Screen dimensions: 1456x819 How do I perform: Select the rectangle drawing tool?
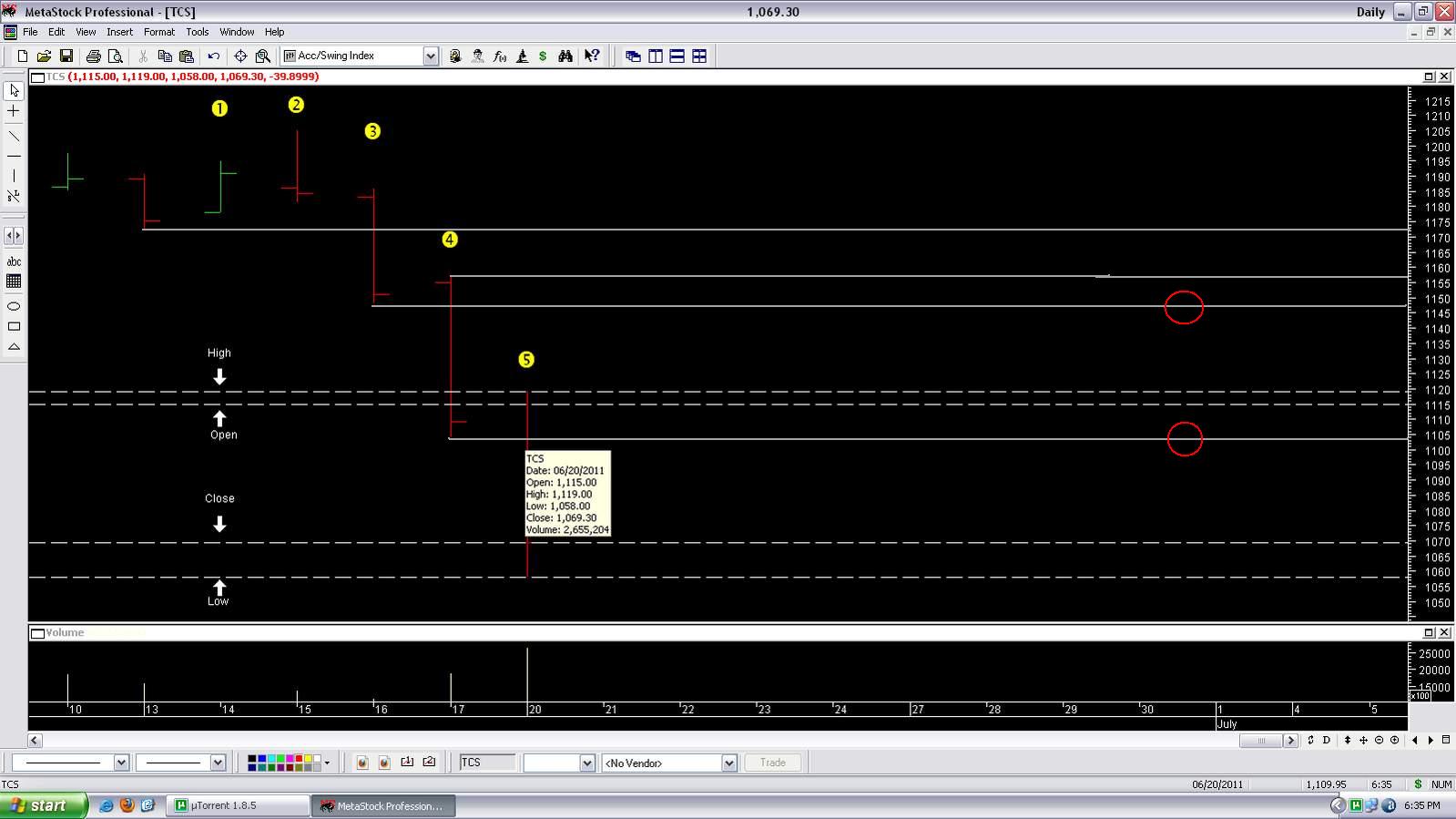14,326
